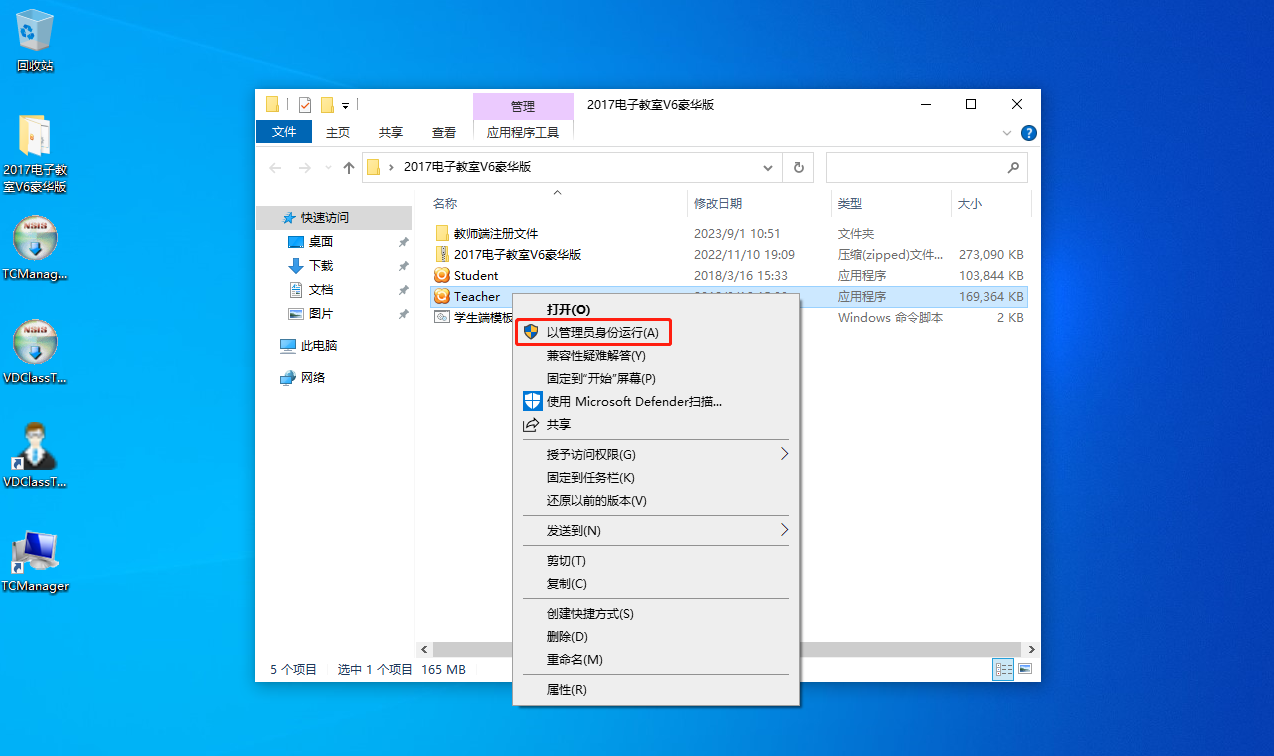Choose 重命名(M) in the context menu
The image size is (1274, 756).
point(655,659)
